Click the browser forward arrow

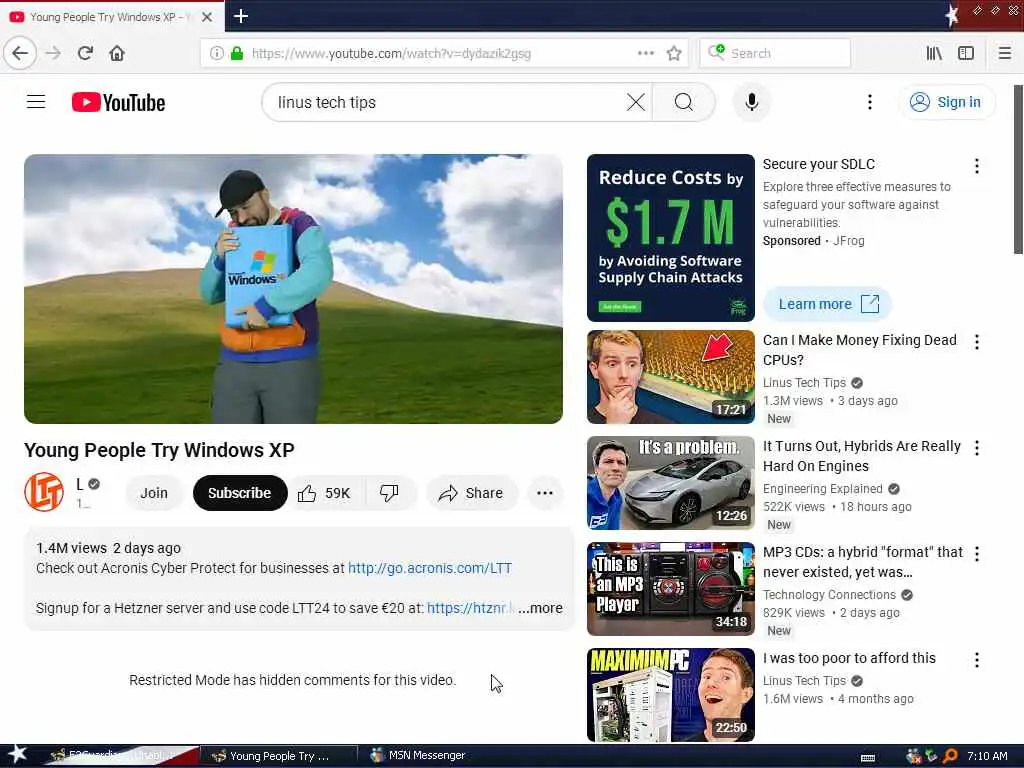[x=54, y=54]
